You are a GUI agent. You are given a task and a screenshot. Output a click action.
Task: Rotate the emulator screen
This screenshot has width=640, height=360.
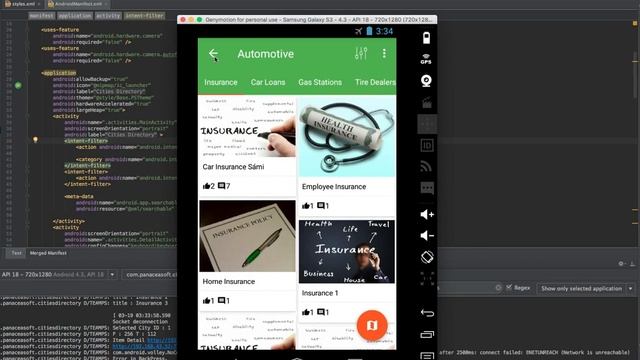(427, 257)
